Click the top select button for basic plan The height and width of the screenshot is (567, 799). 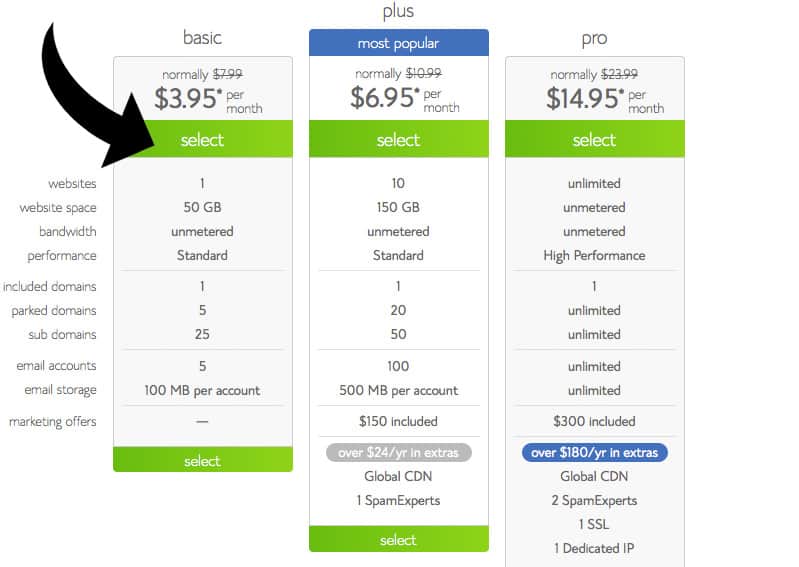tap(202, 140)
